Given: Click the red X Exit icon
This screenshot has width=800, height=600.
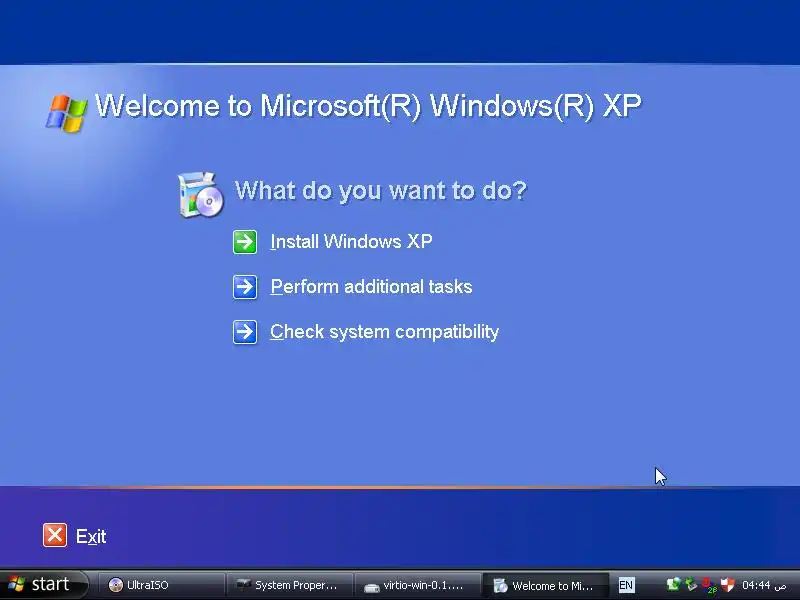Looking at the screenshot, I should tap(55, 535).
